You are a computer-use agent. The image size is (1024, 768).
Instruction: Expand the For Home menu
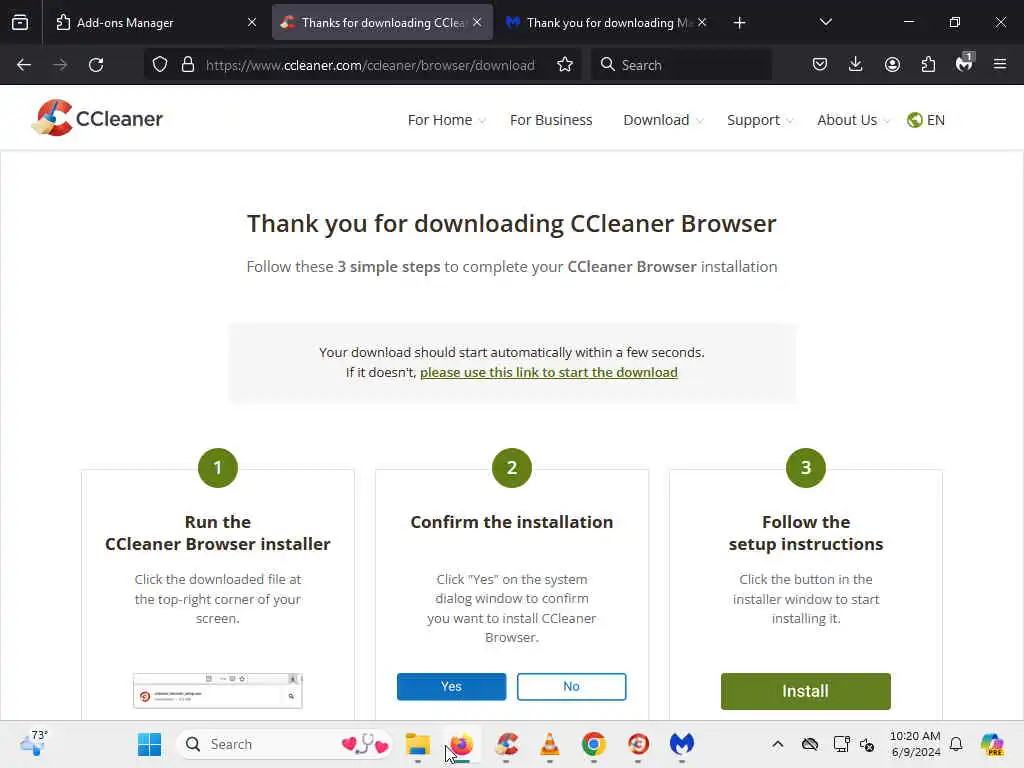tap(447, 120)
